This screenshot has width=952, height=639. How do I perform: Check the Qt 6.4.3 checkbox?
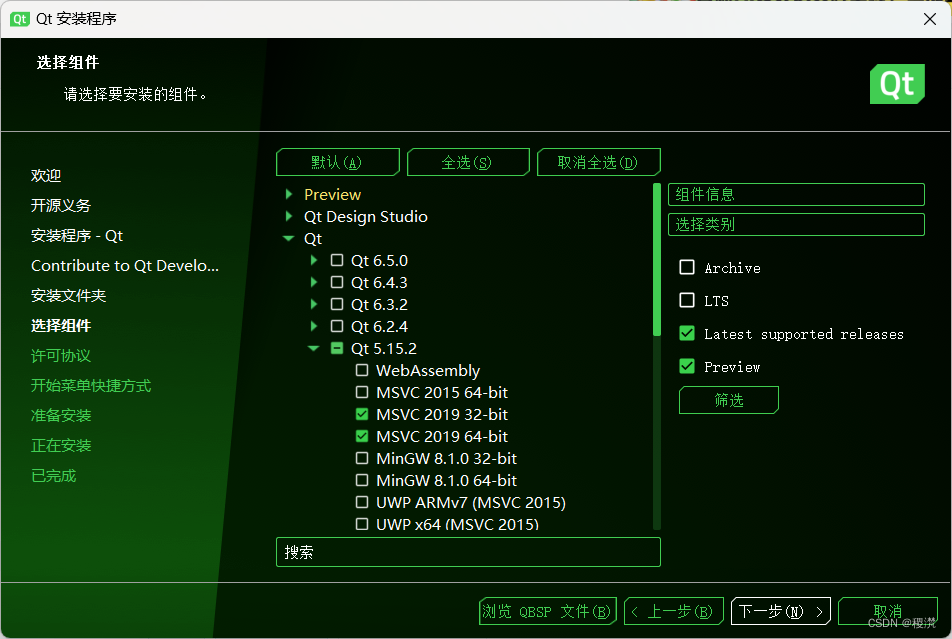point(337,282)
